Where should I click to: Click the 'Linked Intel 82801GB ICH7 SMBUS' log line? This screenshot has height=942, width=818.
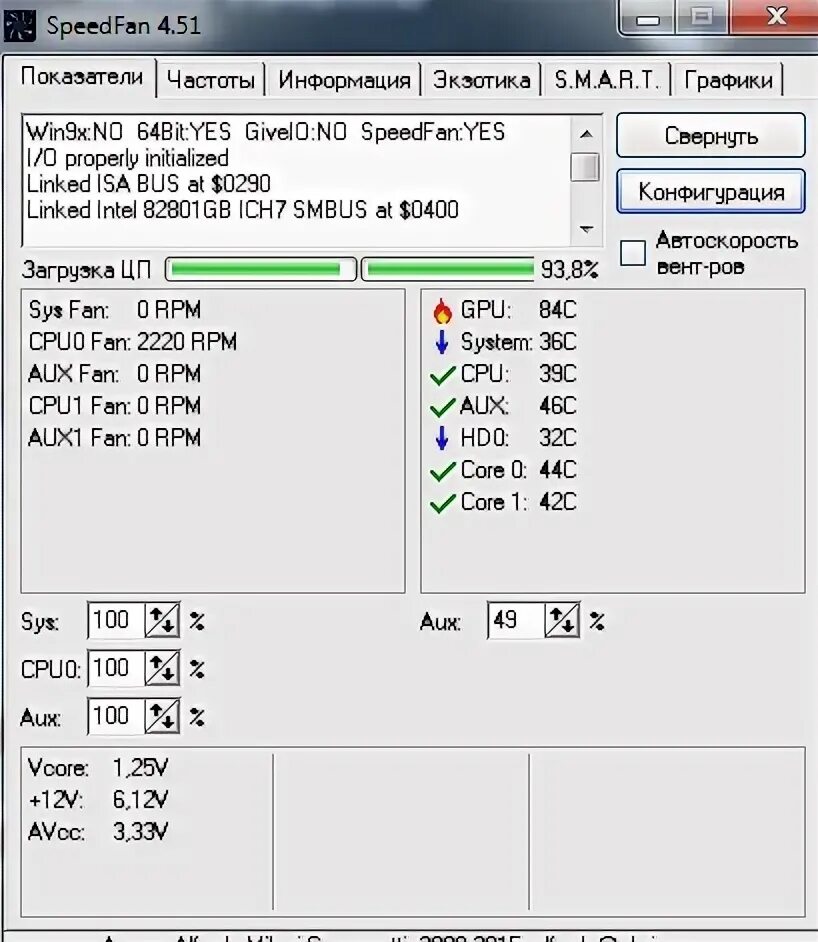point(243,210)
